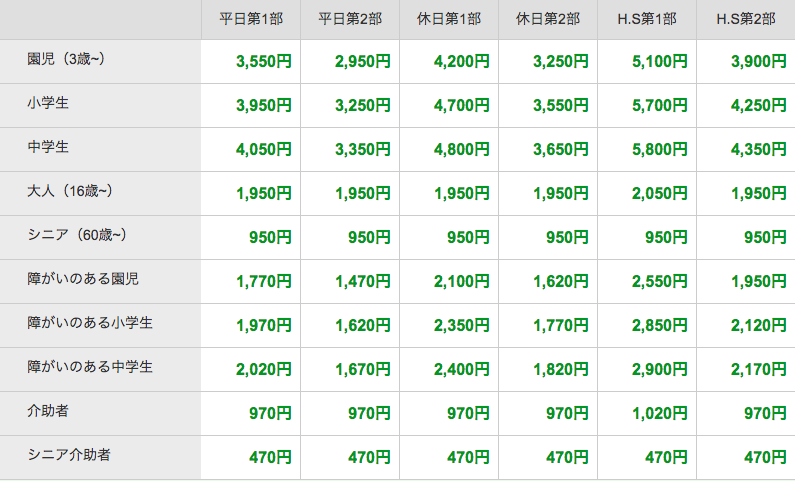This screenshot has height=481, width=795.
Task: Click 3,650円 in the 中学生 row
Action: pos(560,150)
